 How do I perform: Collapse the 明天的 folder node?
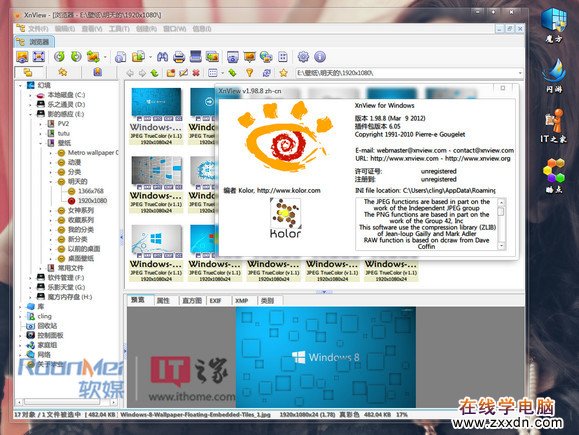51,181
